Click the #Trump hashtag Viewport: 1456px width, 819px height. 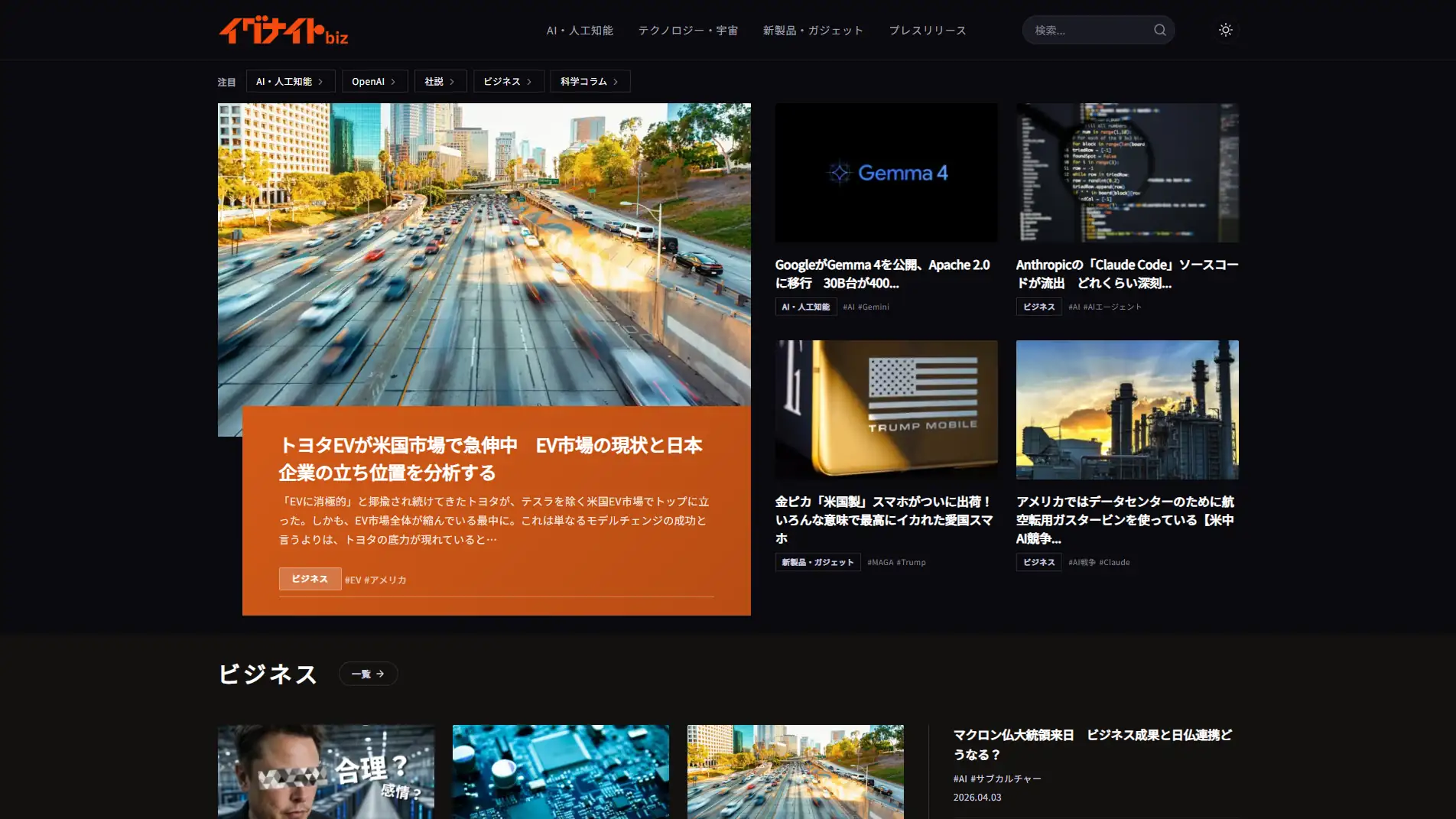coord(911,562)
